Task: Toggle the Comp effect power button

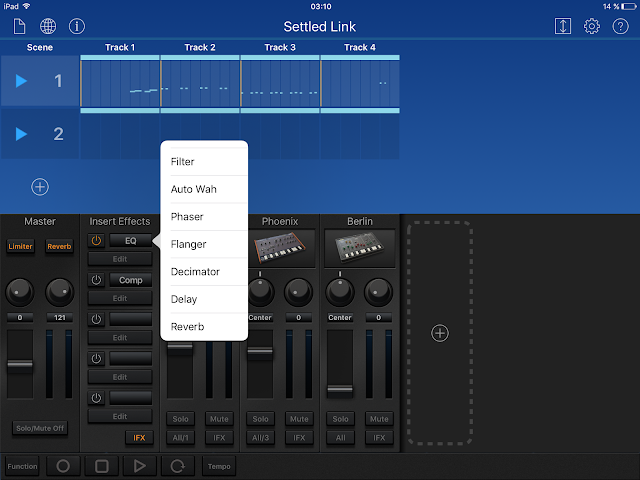Action: [x=96, y=280]
